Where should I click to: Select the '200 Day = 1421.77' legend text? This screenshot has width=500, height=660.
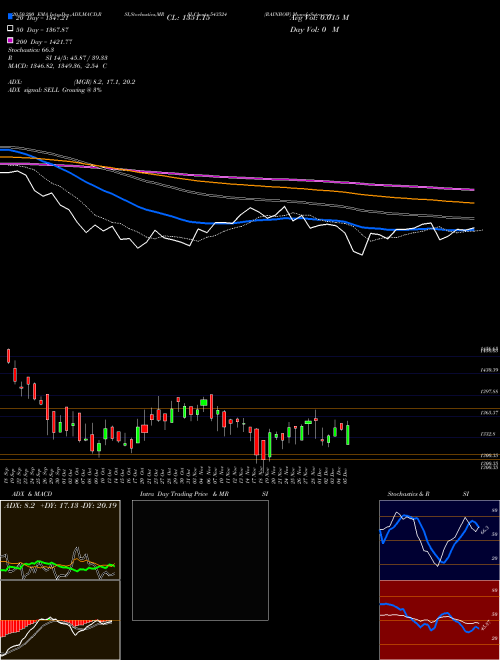[x=44, y=42]
